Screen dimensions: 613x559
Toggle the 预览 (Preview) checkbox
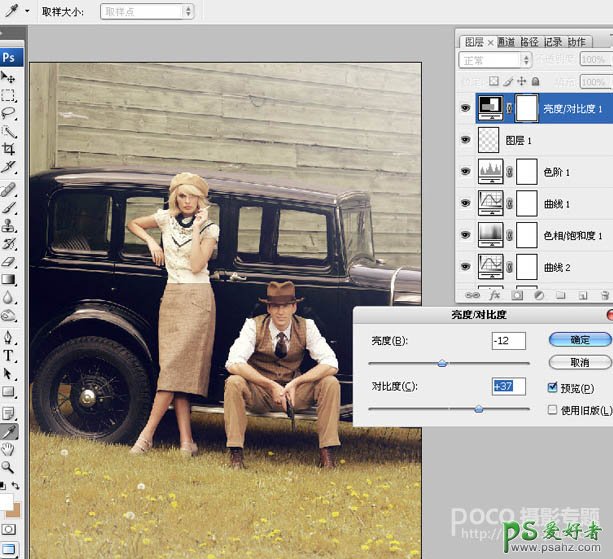pyautogui.click(x=553, y=388)
